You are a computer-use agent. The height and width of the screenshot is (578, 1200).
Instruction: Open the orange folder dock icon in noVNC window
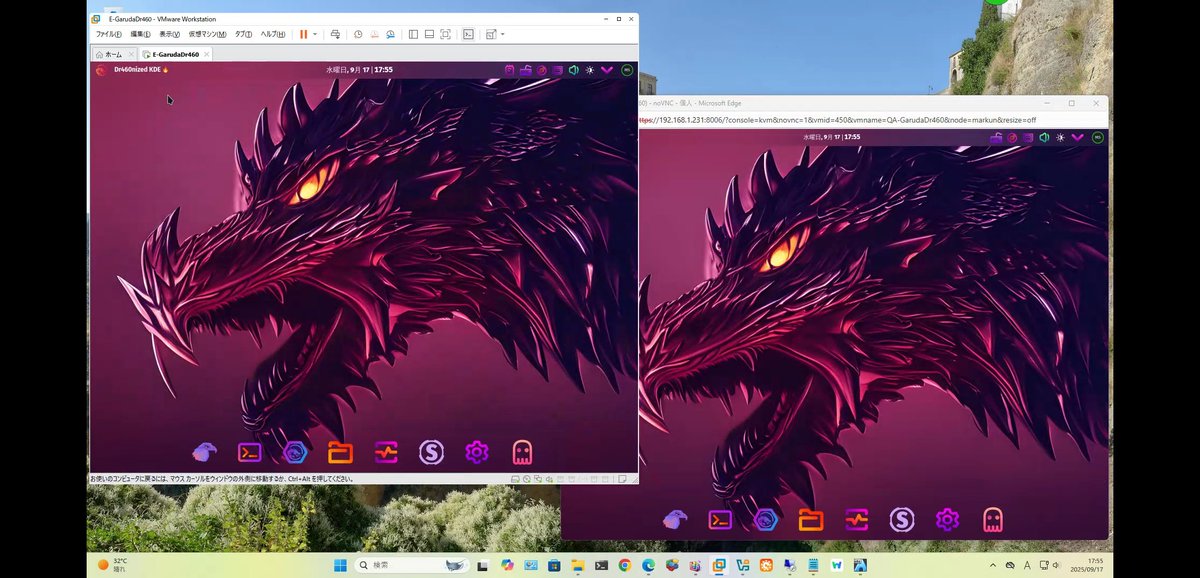point(811,519)
